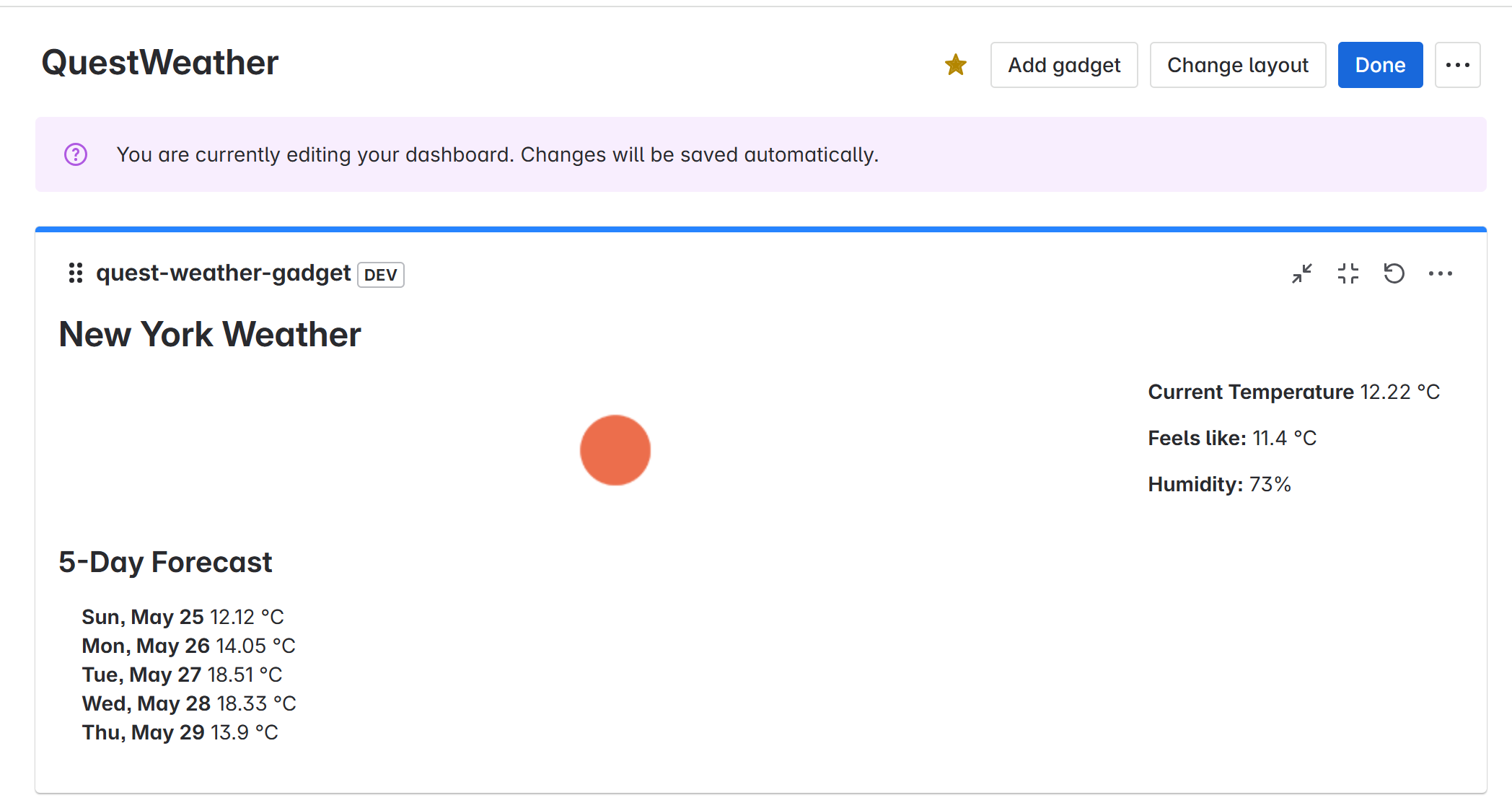Click the gadget maximize view icon
Image resolution: width=1512 pixels, height=808 pixels.
point(1348,273)
